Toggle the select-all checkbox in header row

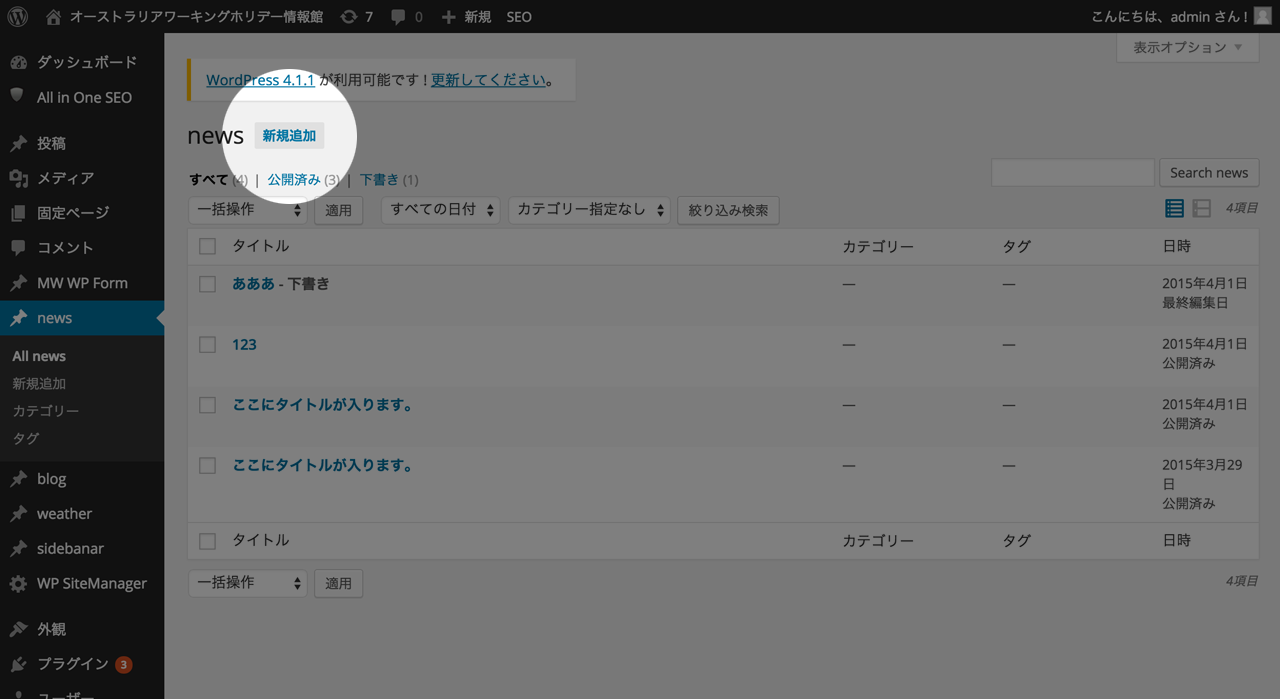pos(207,246)
